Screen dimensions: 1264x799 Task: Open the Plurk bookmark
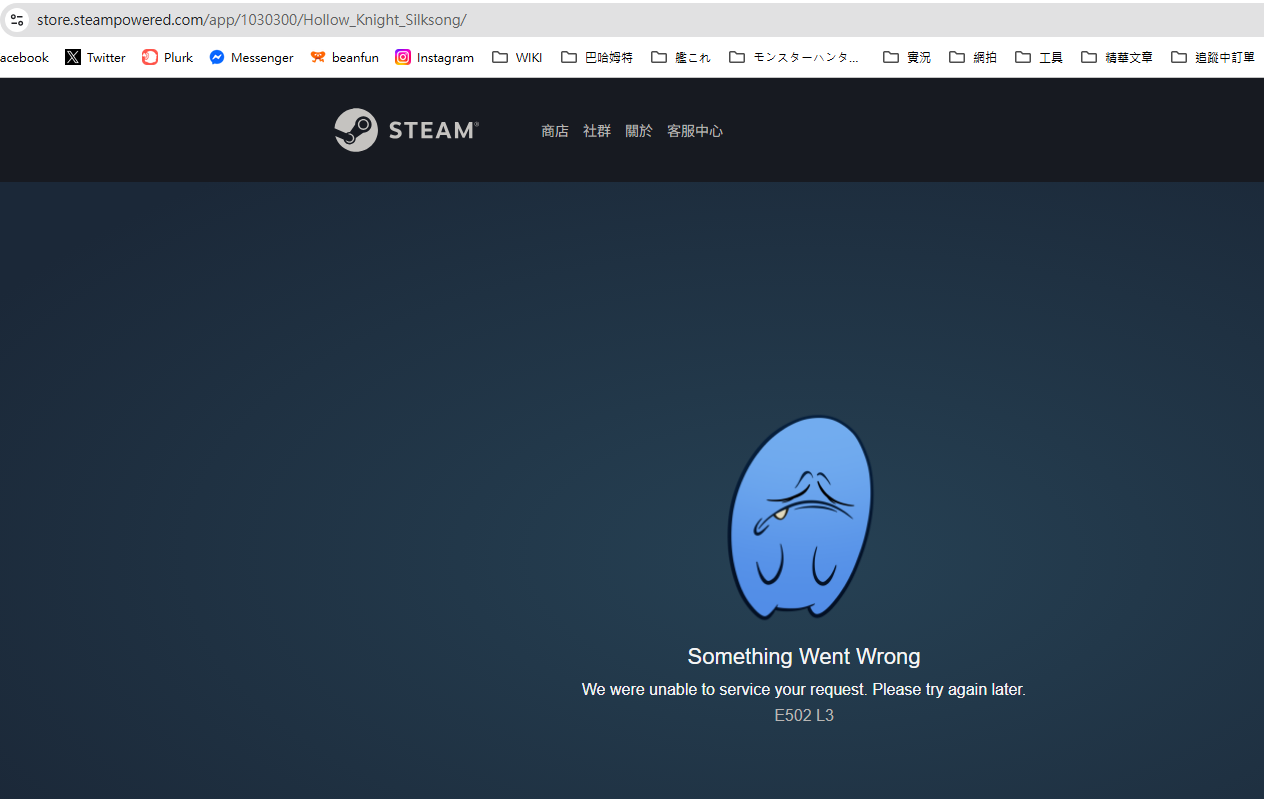click(167, 57)
